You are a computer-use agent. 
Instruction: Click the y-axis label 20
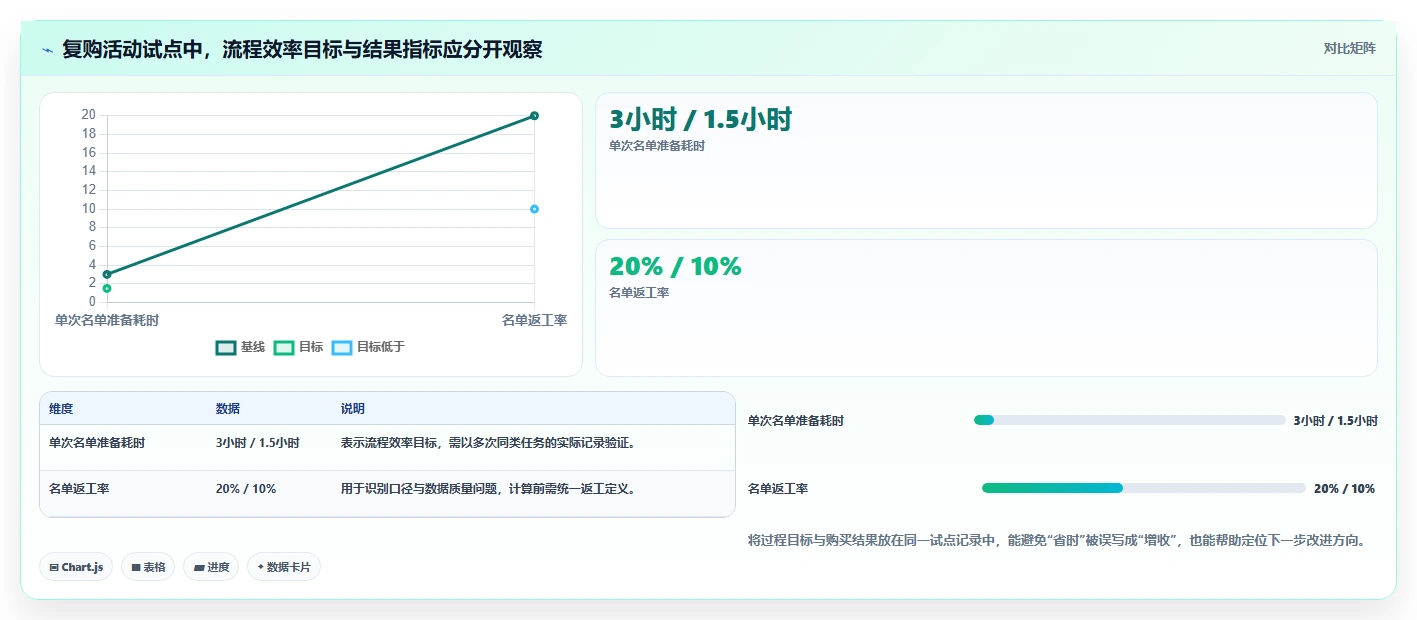[x=89, y=115]
